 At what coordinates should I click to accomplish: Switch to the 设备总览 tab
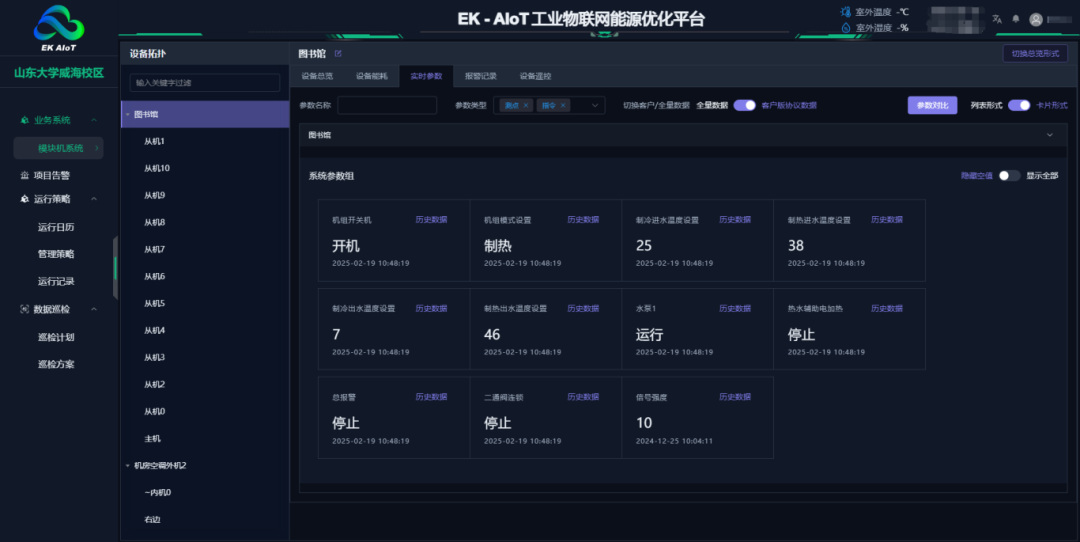pyautogui.click(x=317, y=76)
